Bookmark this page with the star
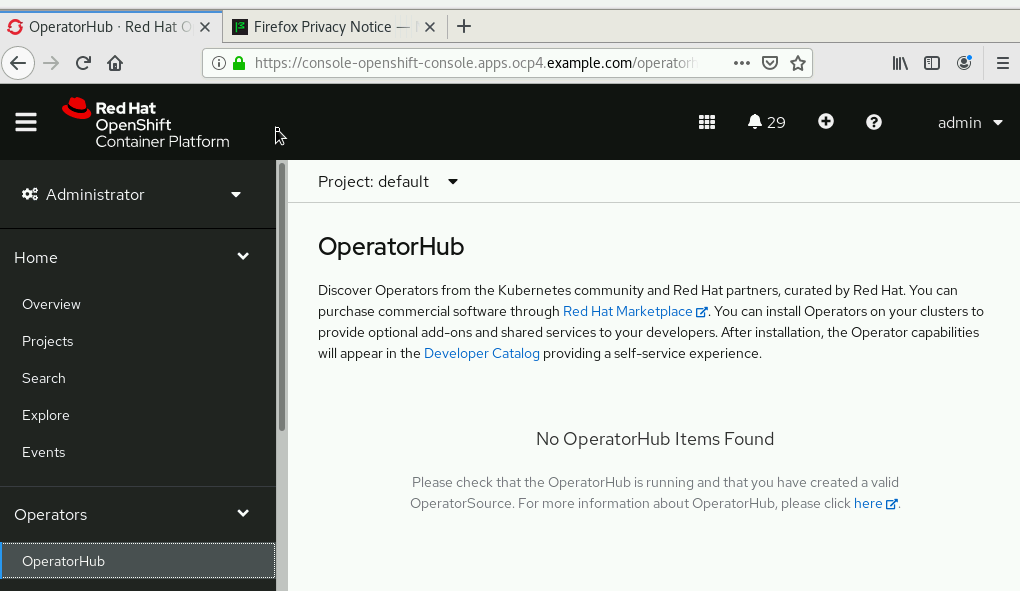 coord(798,63)
